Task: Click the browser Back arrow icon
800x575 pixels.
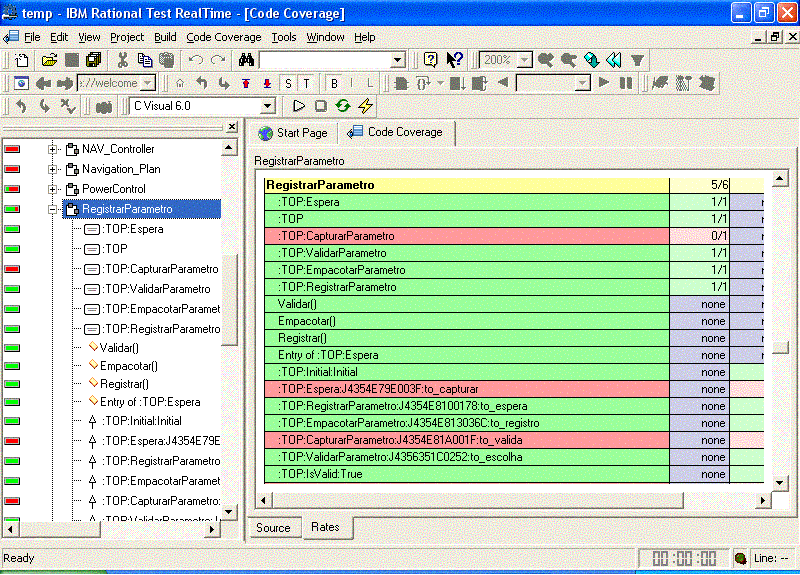Action: (43, 83)
